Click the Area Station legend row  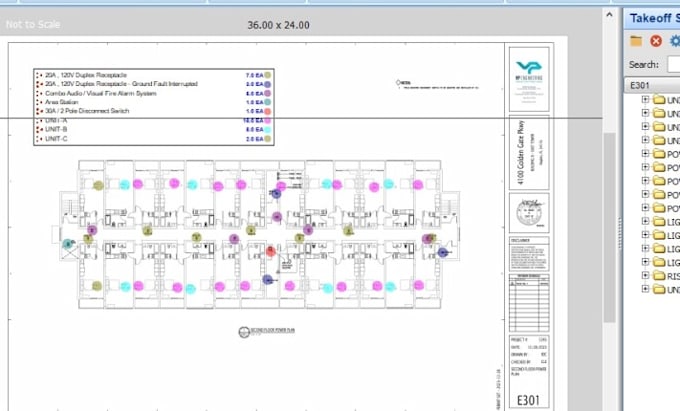click(x=154, y=102)
